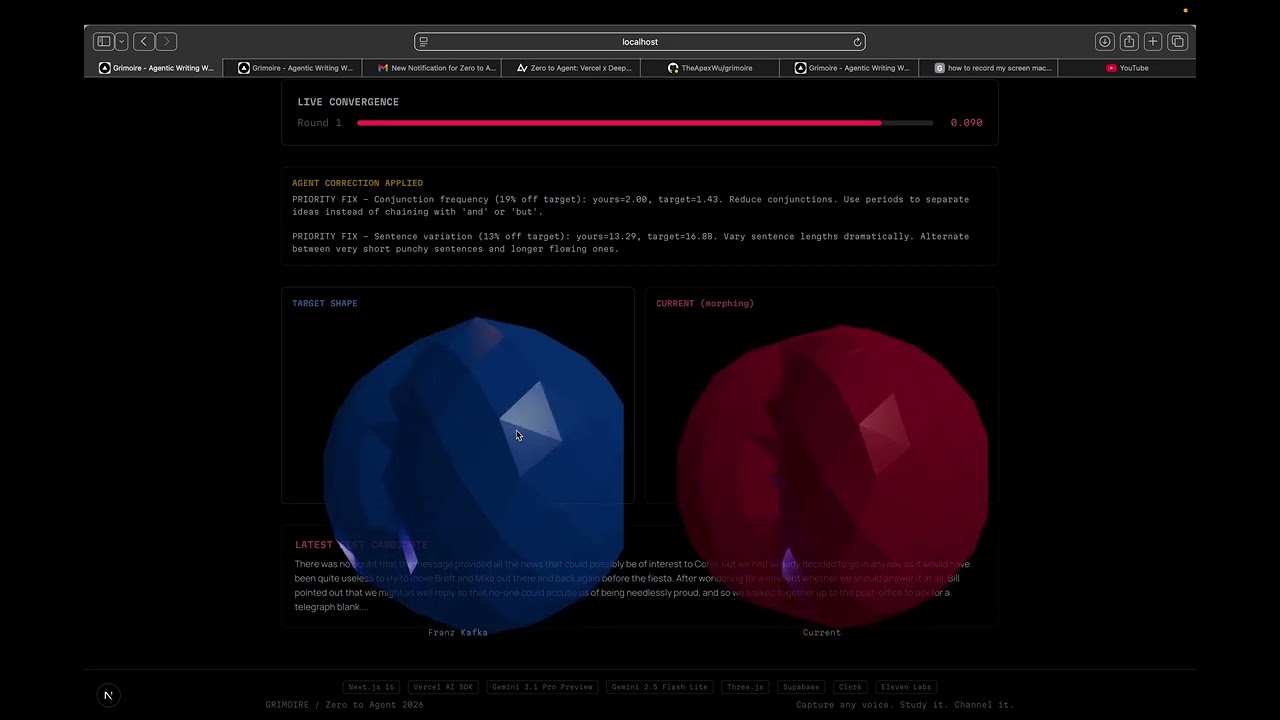
Task: Click the Current caption under red sphere
Action: click(x=822, y=632)
